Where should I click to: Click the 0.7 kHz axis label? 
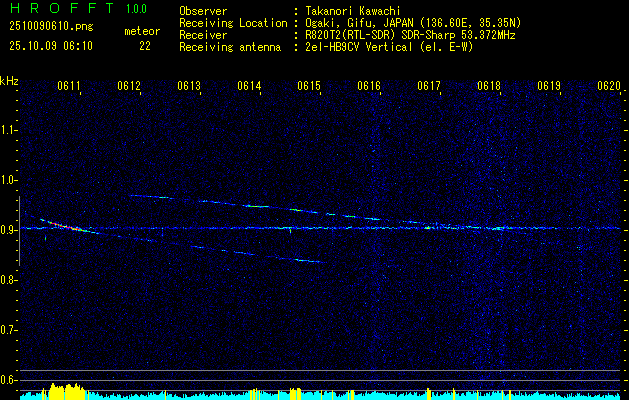pos(8,330)
